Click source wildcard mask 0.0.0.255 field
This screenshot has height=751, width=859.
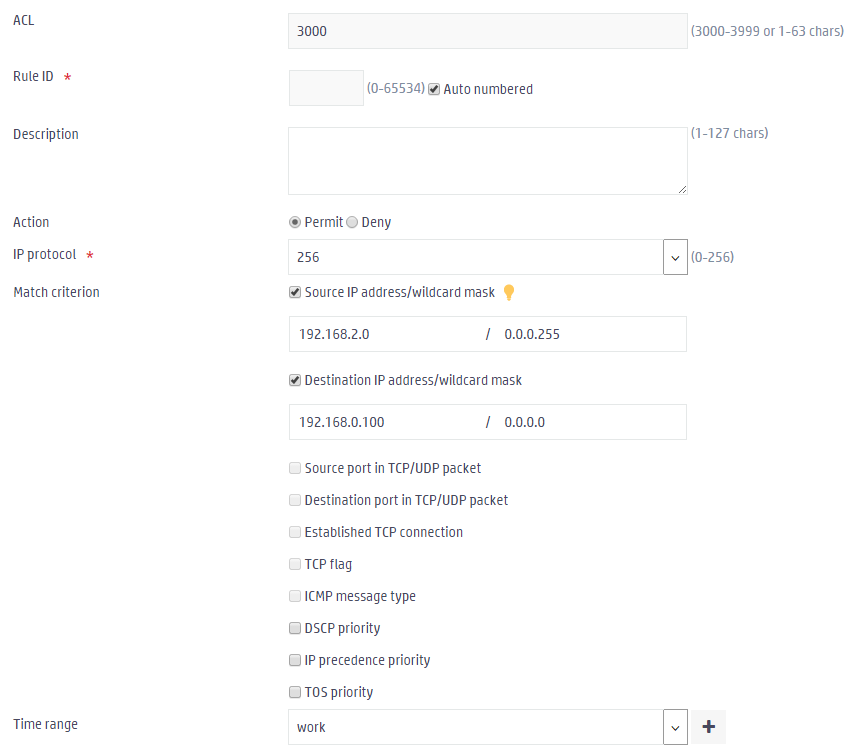pyautogui.click(x=592, y=334)
